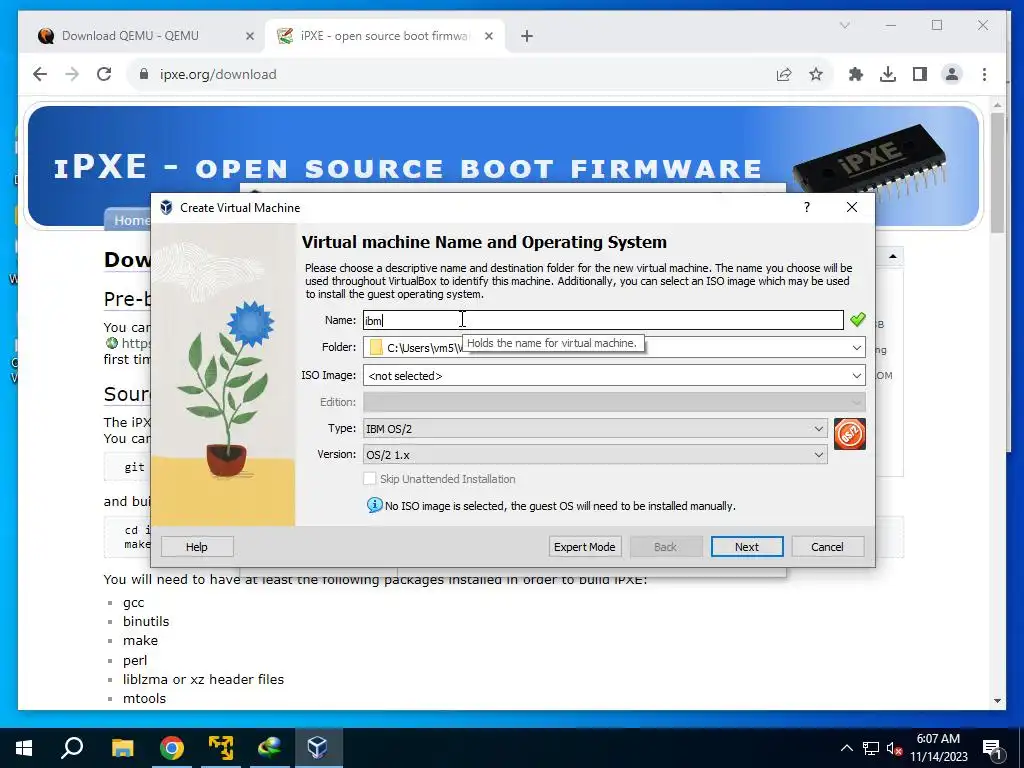Open Chrome profile avatar
This screenshot has width=1024, height=768.
click(x=952, y=74)
